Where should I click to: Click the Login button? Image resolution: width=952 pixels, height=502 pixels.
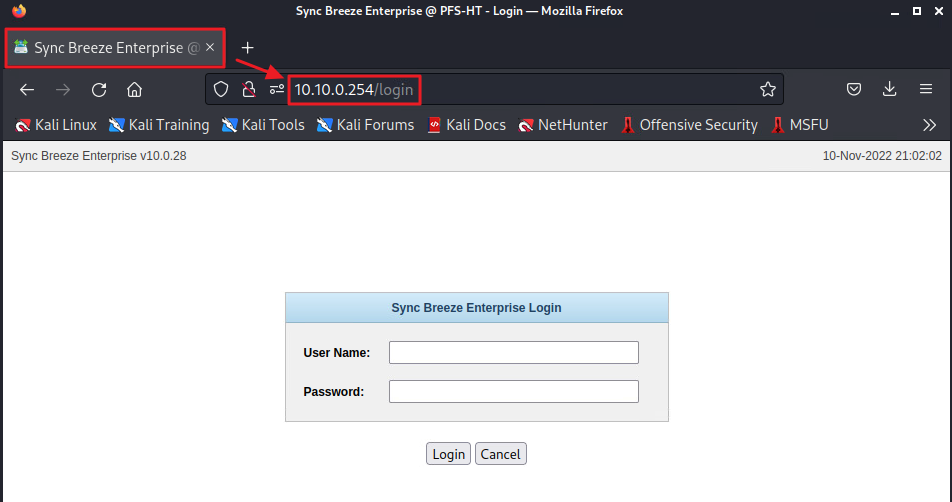448,454
